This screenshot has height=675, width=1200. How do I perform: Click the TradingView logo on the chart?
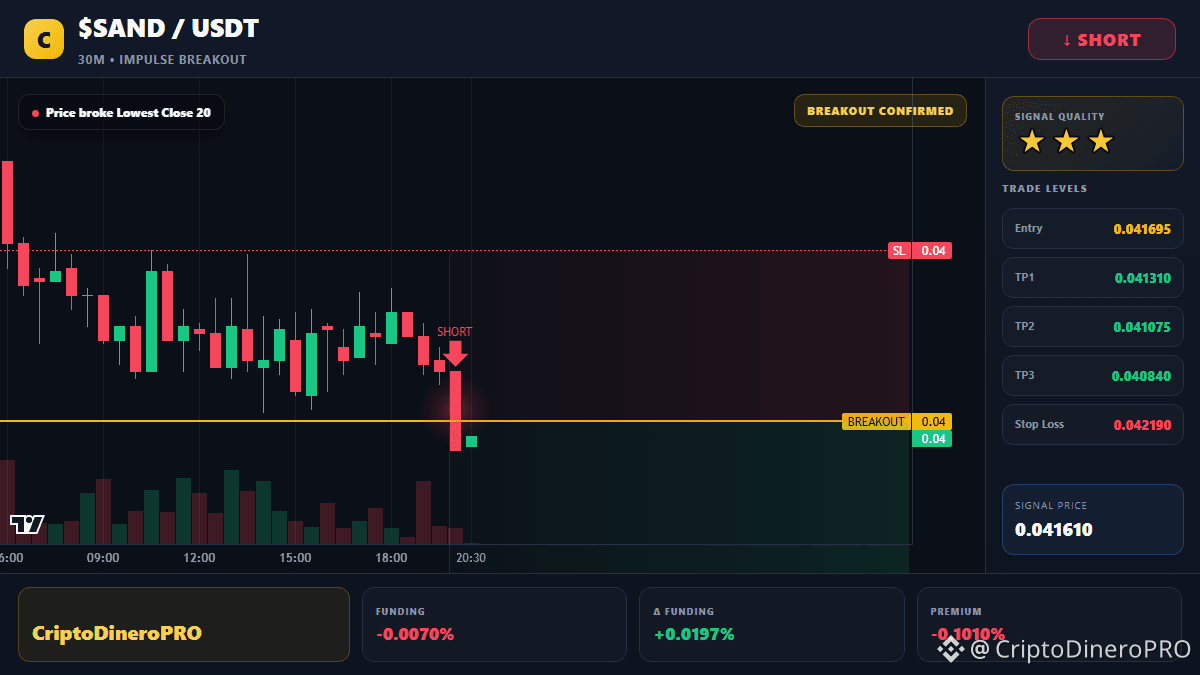[x=27, y=524]
